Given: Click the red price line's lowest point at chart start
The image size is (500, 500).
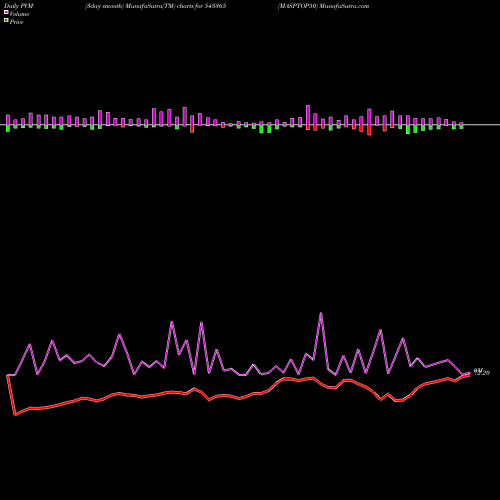Looking at the screenshot, I should coord(15,415).
